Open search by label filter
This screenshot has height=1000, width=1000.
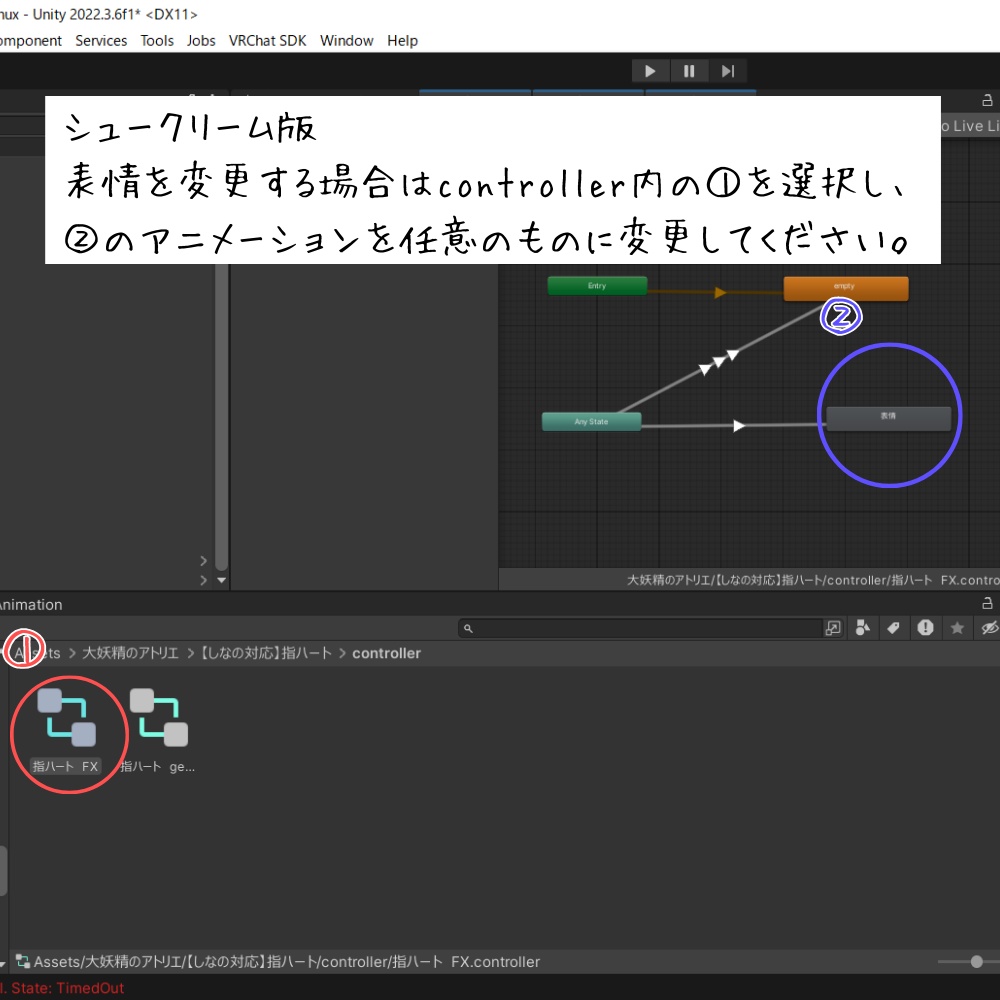[x=894, y=627]
